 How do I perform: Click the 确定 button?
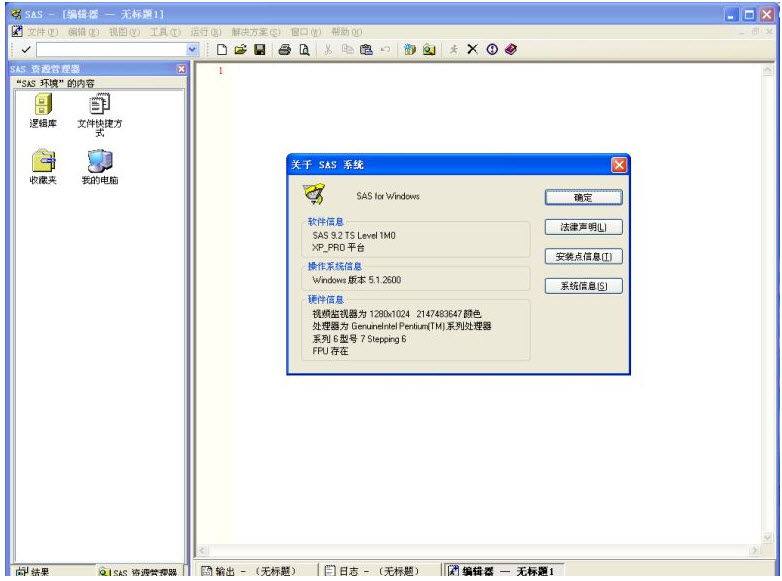[x=584, y=197]
